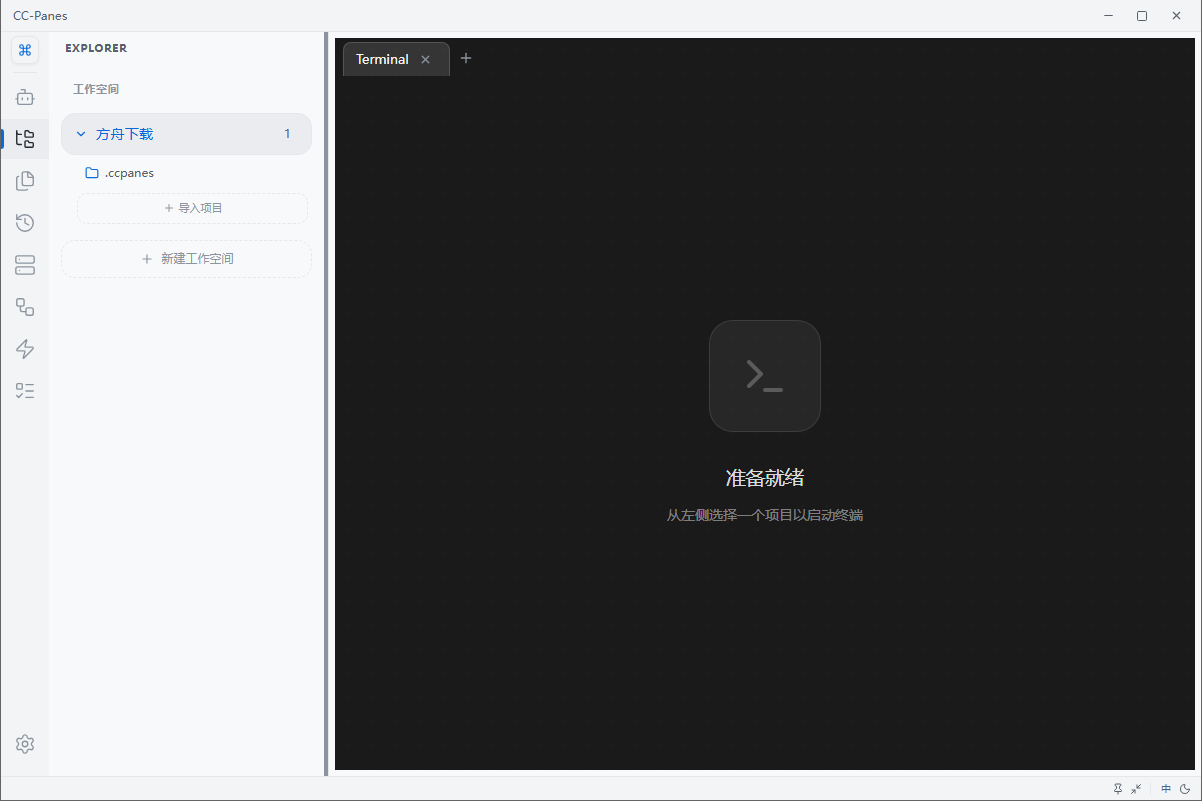Toggle dark mode with the moon icon

[x=1184, y=789]
